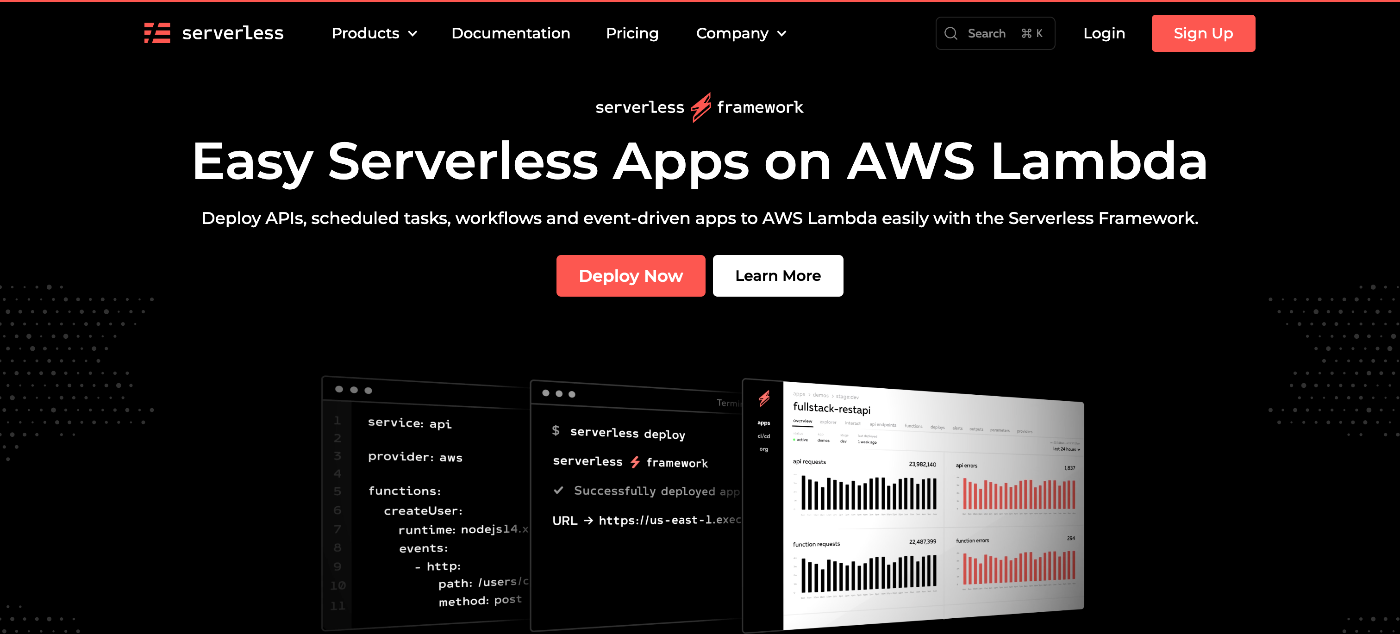Click the 'method: post' code line
Image resolution: width=1400 pixels, height=634 pixels.
(480, 601)
